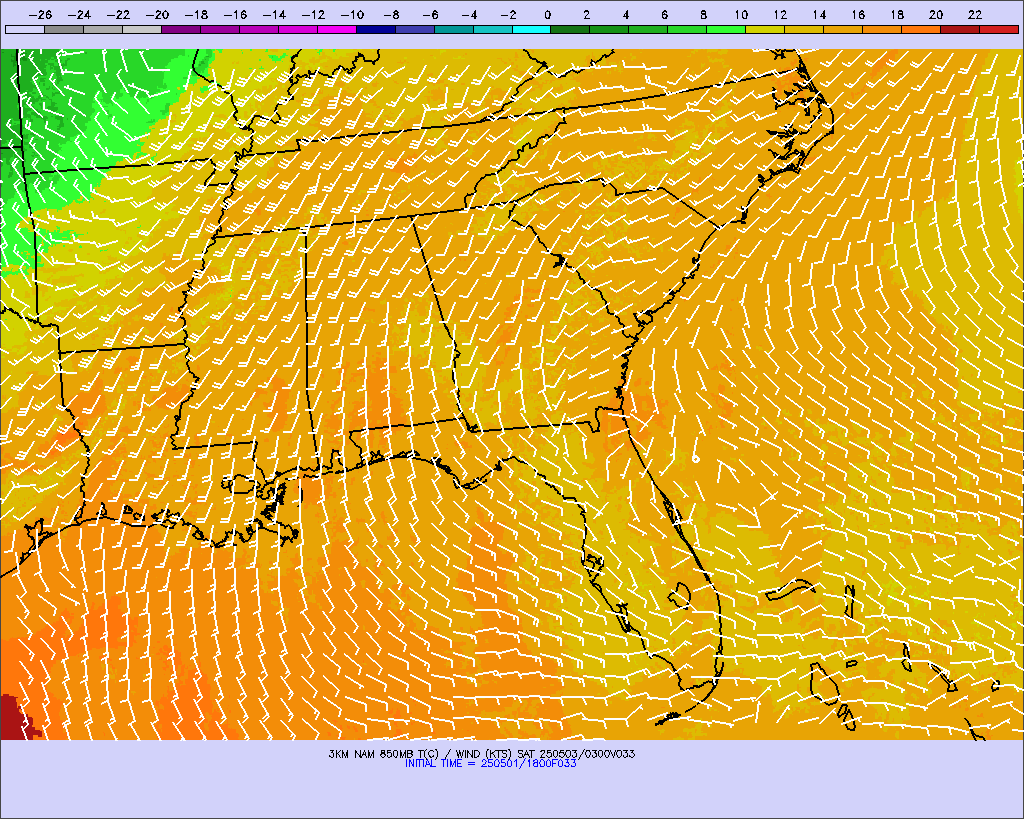Viewport: 1024px width, 819px height.
Task: Click the -8 scale label
Action: point(391,15)
